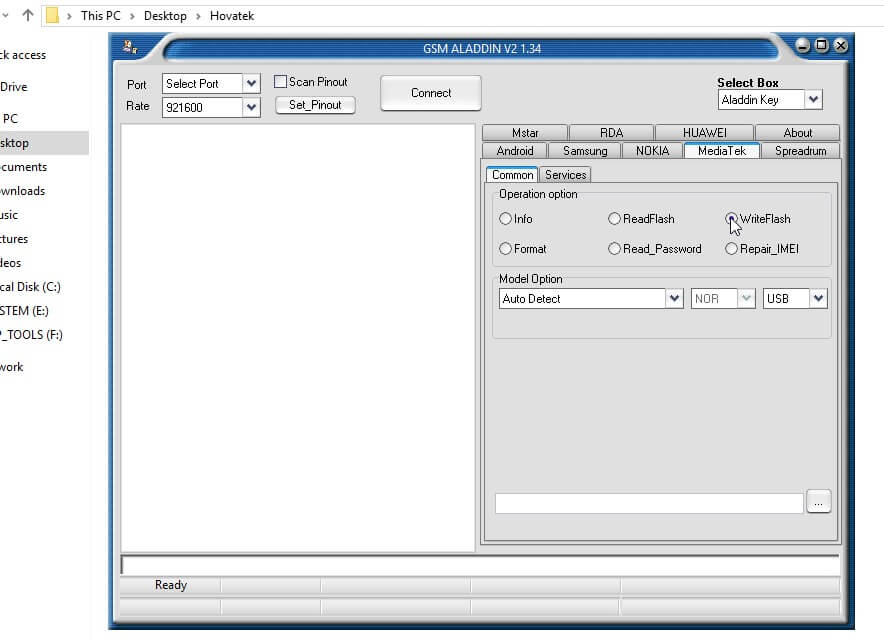
Task: Minimize the GSM Aladdin window
Action: [x=803, y=45]
